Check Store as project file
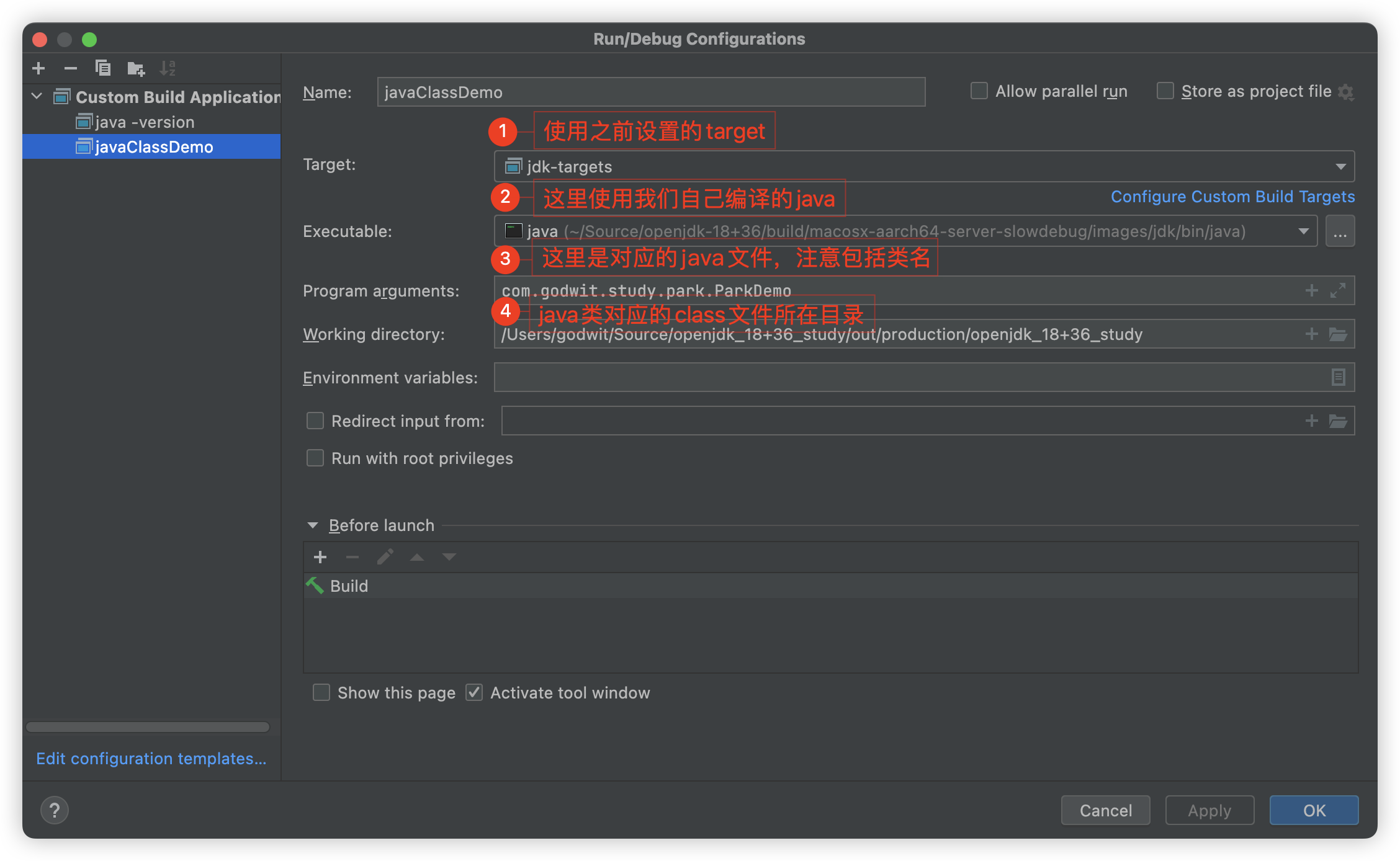The image size is (1400, 861). point(1165,91)
